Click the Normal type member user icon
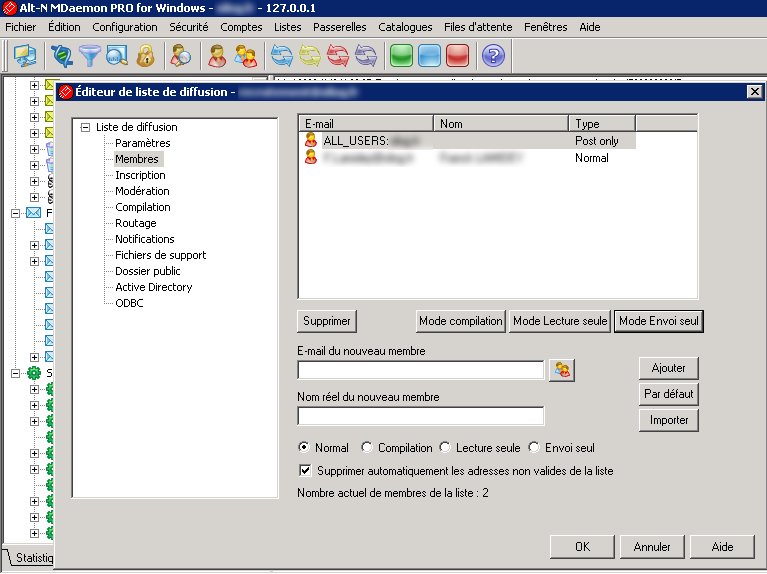This screenshot has width=767, height=574. click(x=311, y=157)
